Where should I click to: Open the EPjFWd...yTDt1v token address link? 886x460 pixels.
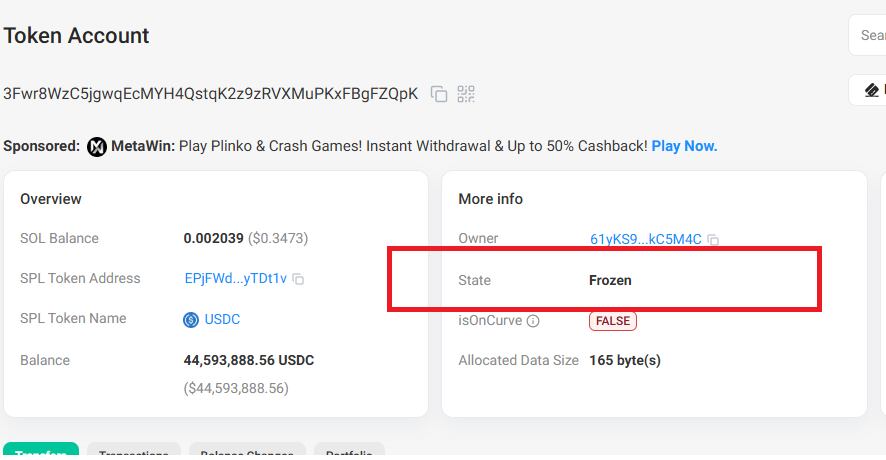point(236,279)
